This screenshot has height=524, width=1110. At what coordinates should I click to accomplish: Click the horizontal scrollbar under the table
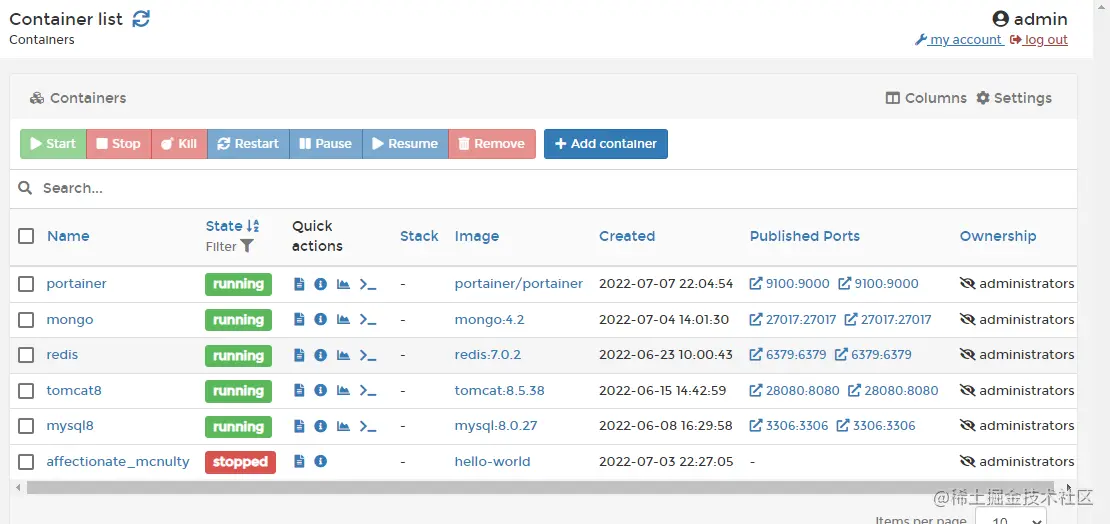point(539,488)
